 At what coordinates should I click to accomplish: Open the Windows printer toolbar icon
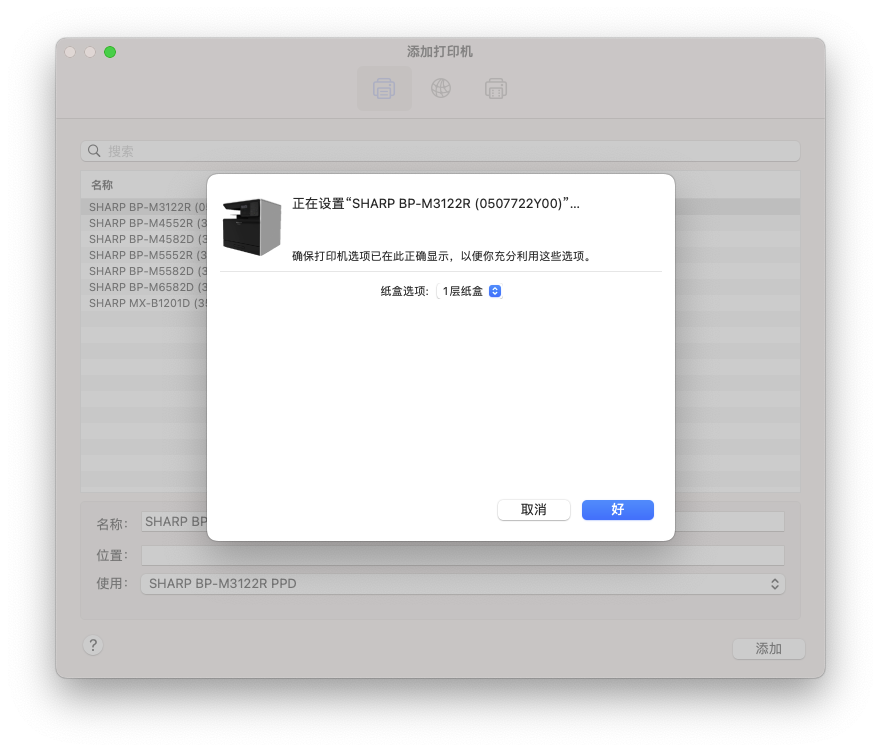496,88
